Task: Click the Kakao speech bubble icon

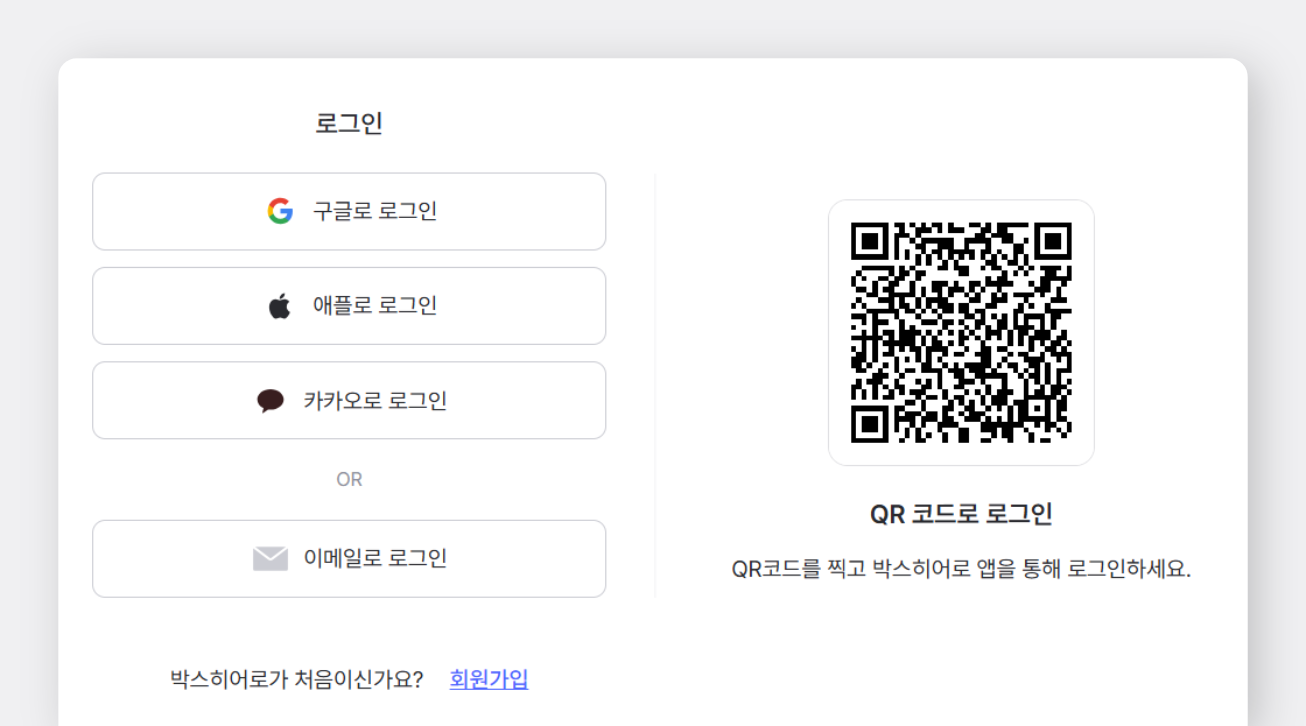Action: [x=270, y=401]
